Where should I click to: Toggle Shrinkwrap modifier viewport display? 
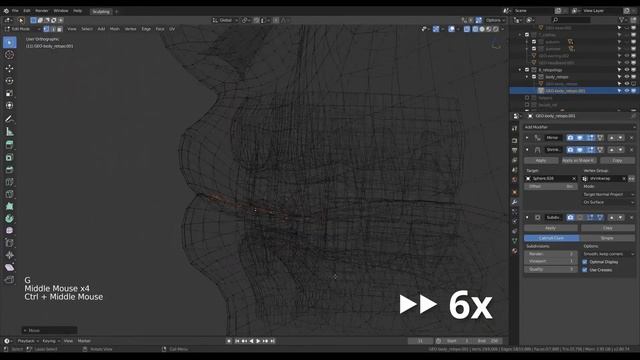click(580, 150)
